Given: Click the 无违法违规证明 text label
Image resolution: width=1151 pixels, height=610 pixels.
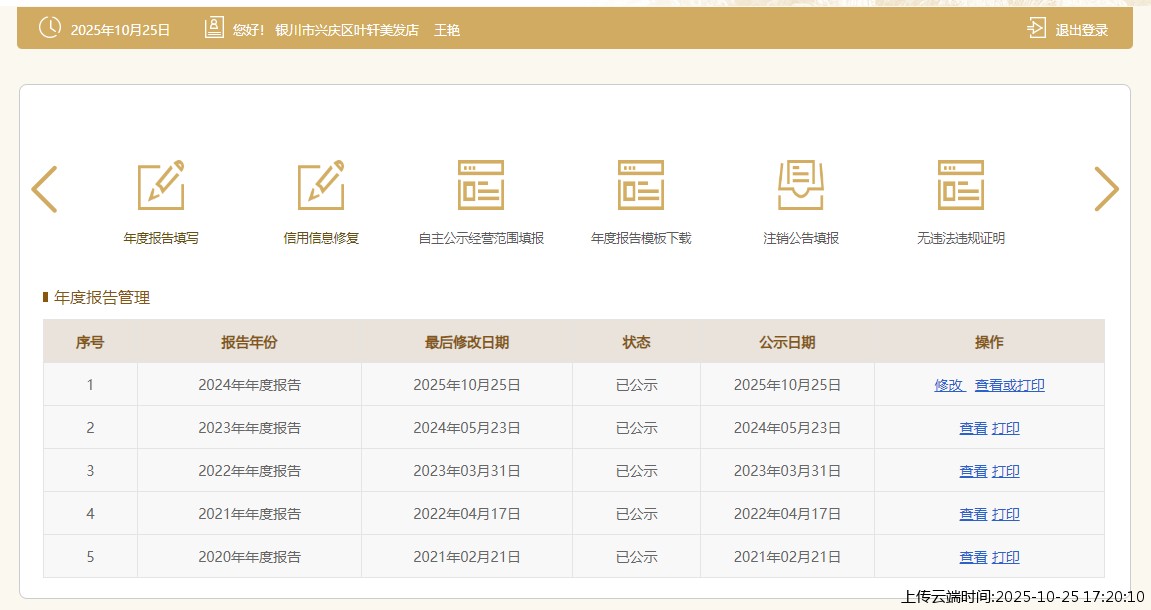Looking at the screenshot, I should (x=961, y=239).
